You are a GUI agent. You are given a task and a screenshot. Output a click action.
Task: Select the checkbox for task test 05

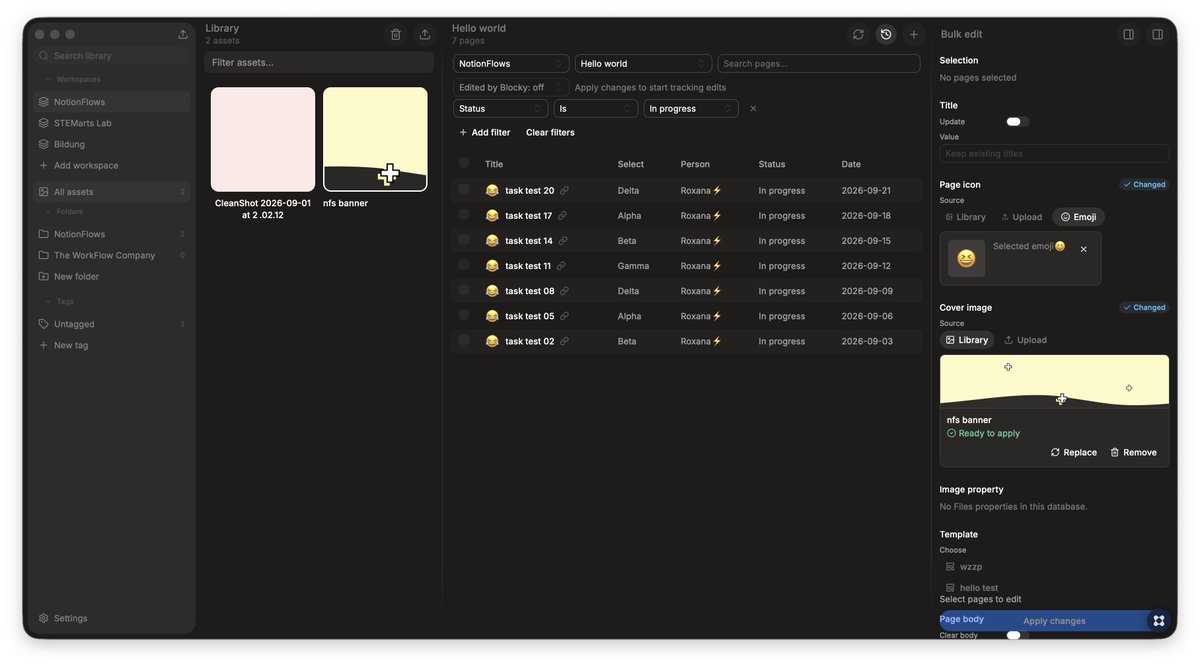click(x=464, y=315)
